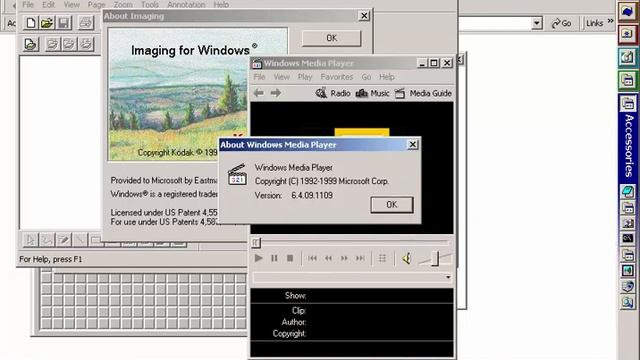Click the 'Version: 6.4.09.1109' text

click(293, 196)
